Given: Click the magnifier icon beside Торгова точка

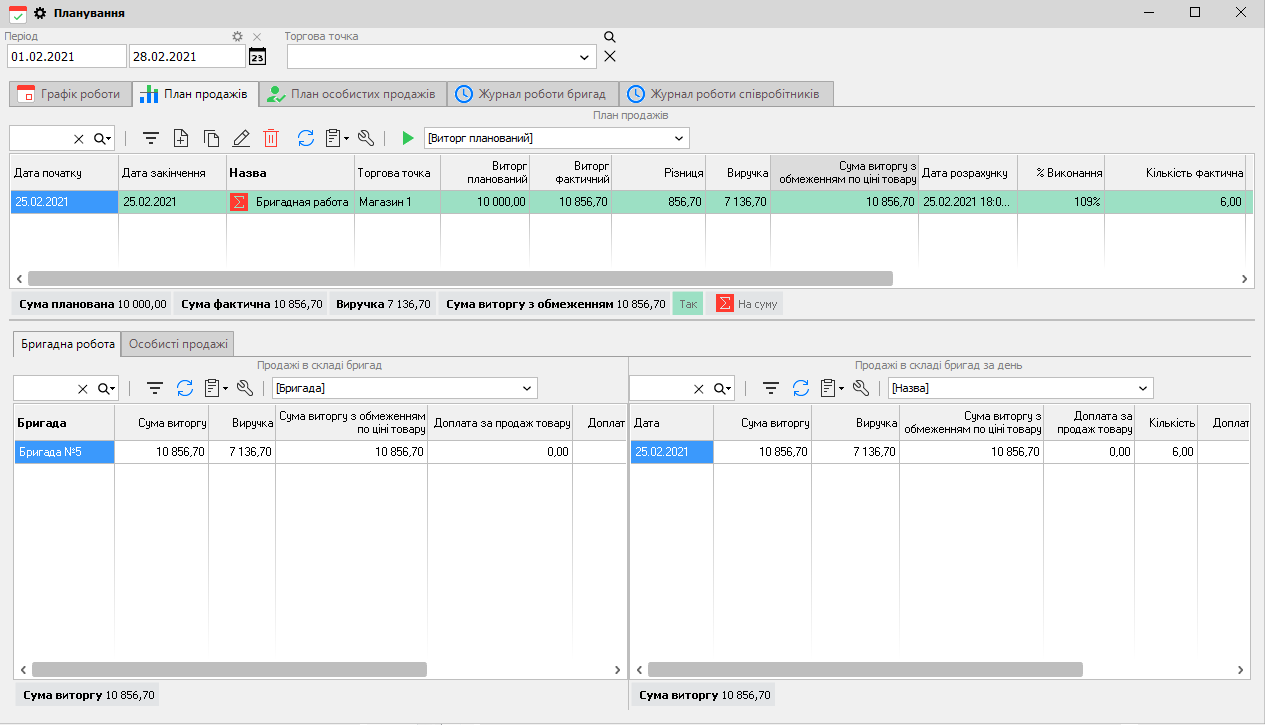Looking at the screenshot, I should tap(610, 37).
